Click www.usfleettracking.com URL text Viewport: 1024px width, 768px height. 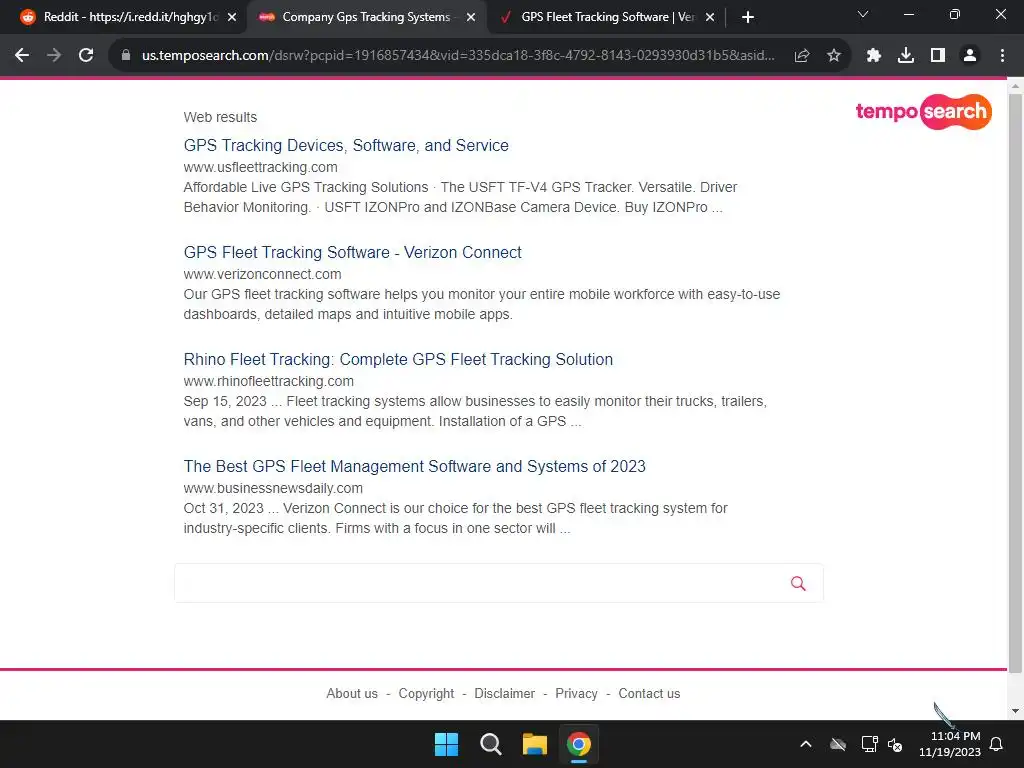click(x=261, y=168)
